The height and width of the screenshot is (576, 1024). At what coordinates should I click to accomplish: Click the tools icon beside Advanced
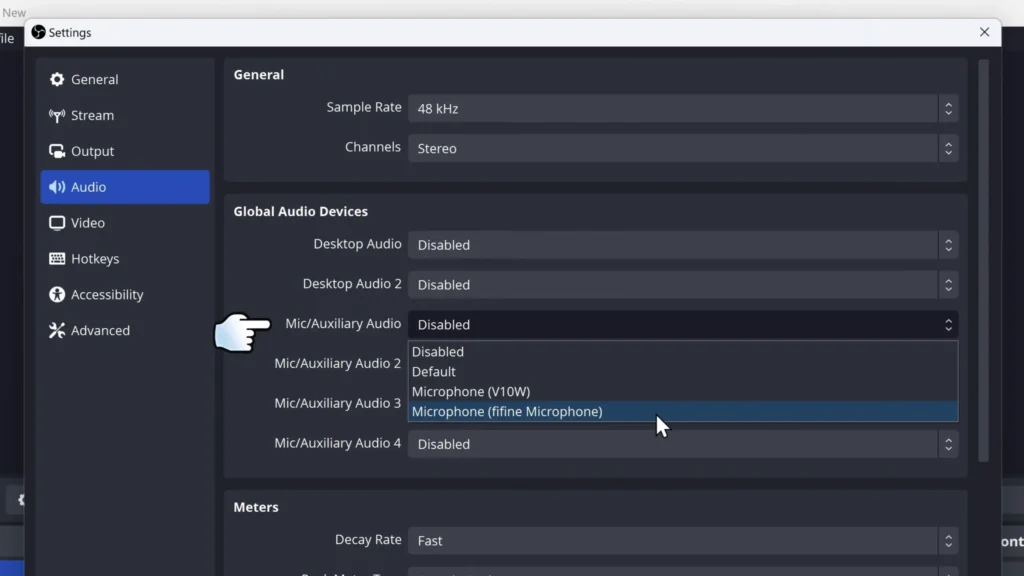[57, 330]
